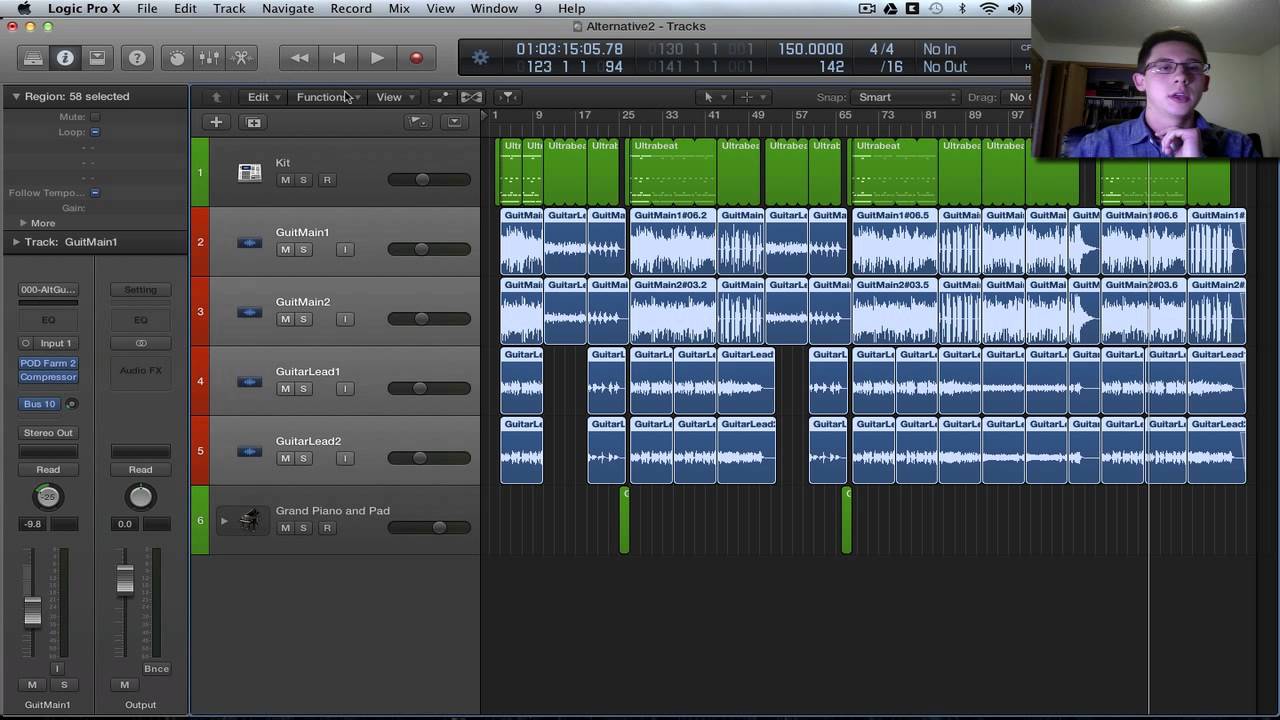Image resolution: width=1280 pixels, height=720 pixels.
Task: Open the Mix menu
Action: [399, 9]
